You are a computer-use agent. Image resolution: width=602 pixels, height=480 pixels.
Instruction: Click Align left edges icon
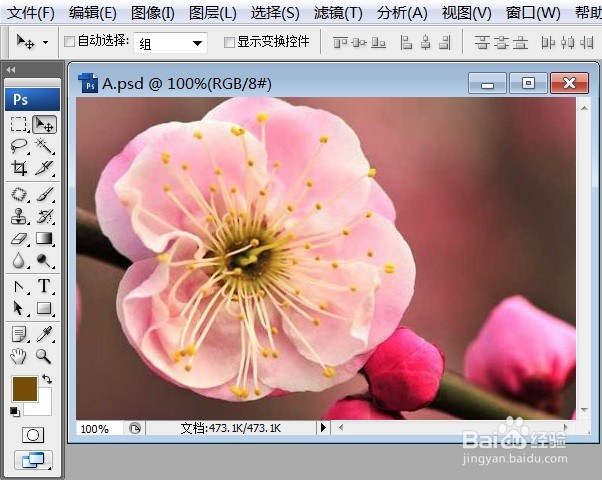pyautogui.click(x=406, y=42)
